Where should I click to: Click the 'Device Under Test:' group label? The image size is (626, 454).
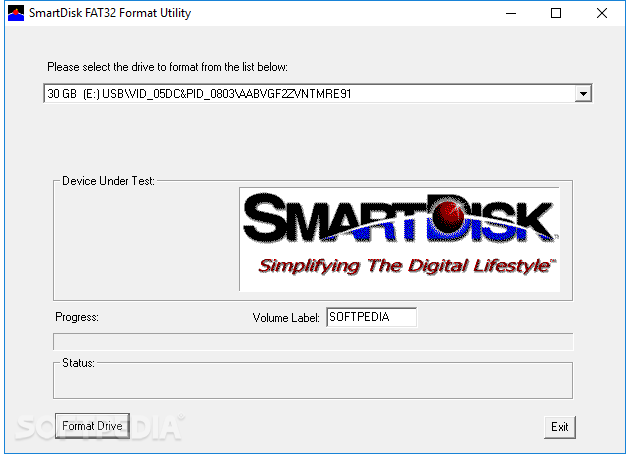[x=108, y=181]
